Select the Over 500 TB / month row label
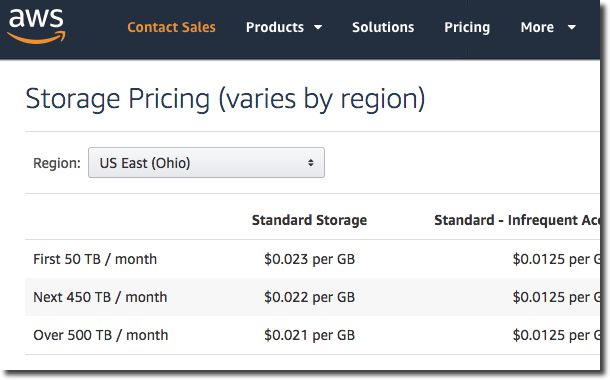610x380 pixels. point(100,335)
